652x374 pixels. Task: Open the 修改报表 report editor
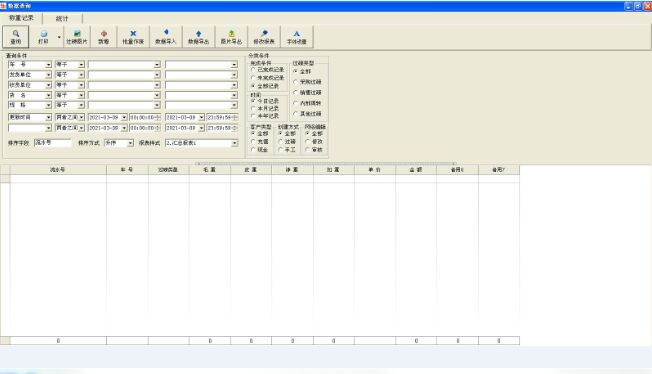tap(264, 37)
